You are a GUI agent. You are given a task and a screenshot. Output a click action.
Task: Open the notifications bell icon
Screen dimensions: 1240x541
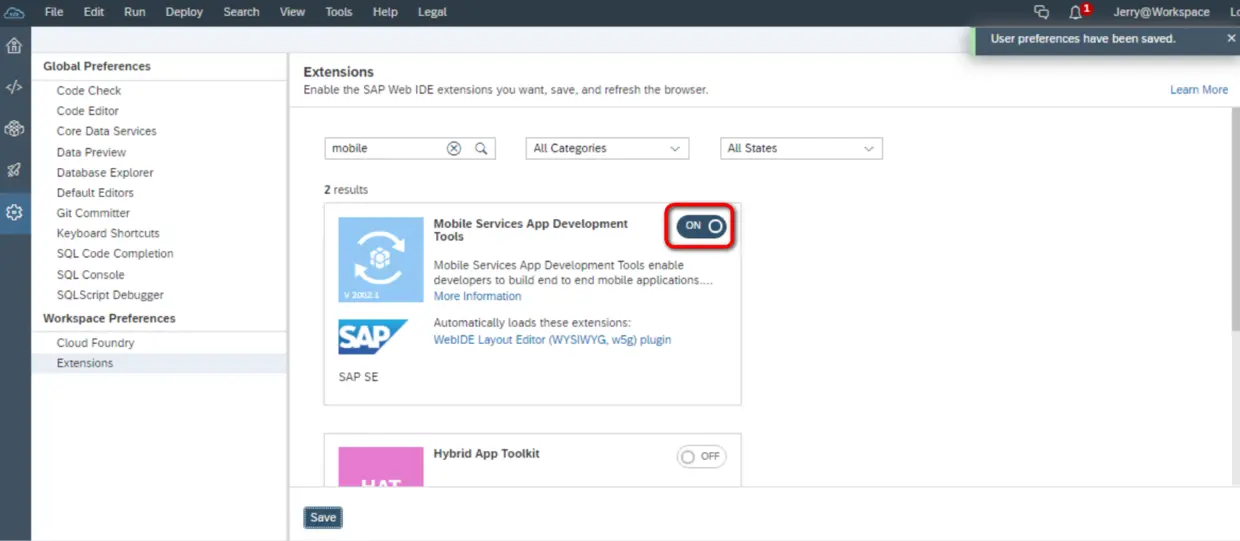[1075, 12]
